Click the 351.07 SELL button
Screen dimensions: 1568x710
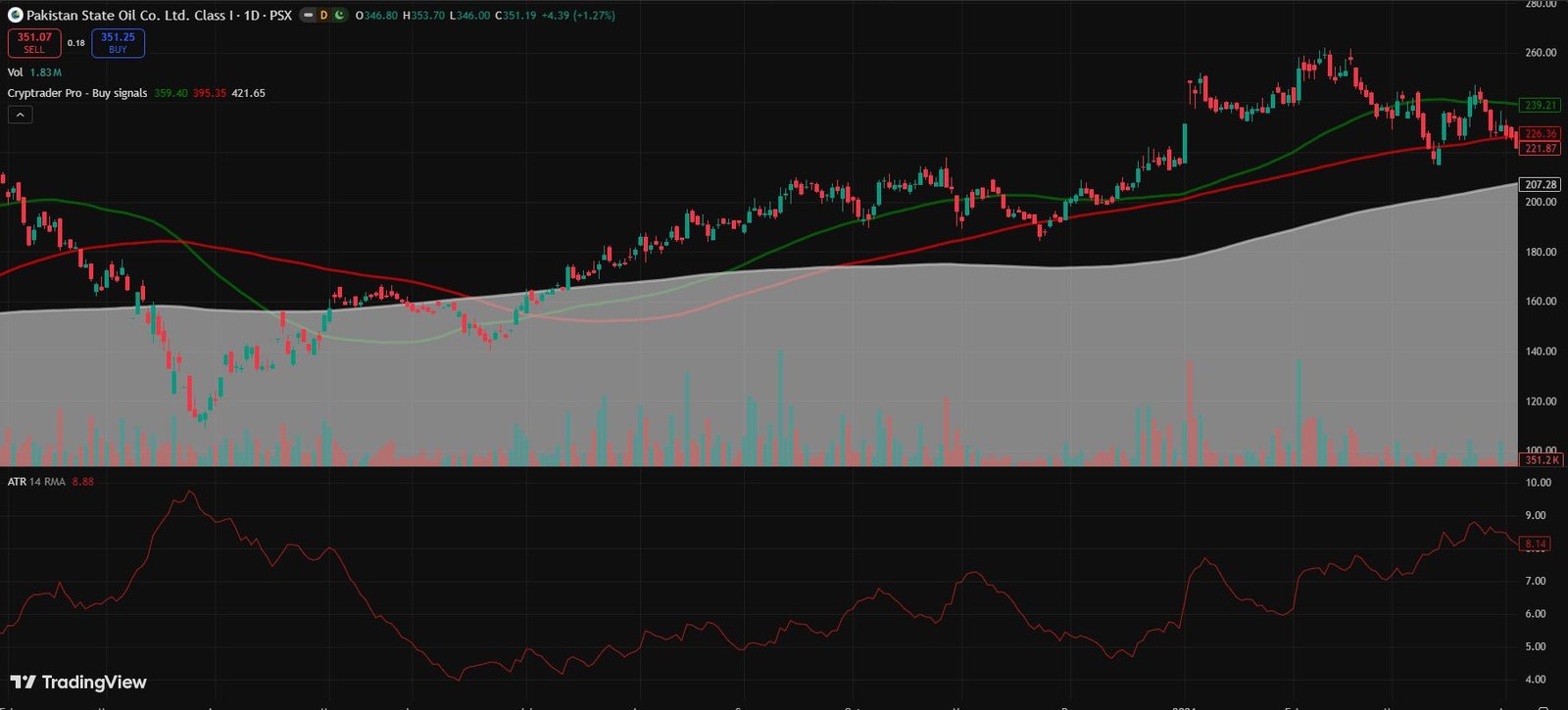(34, 43)
